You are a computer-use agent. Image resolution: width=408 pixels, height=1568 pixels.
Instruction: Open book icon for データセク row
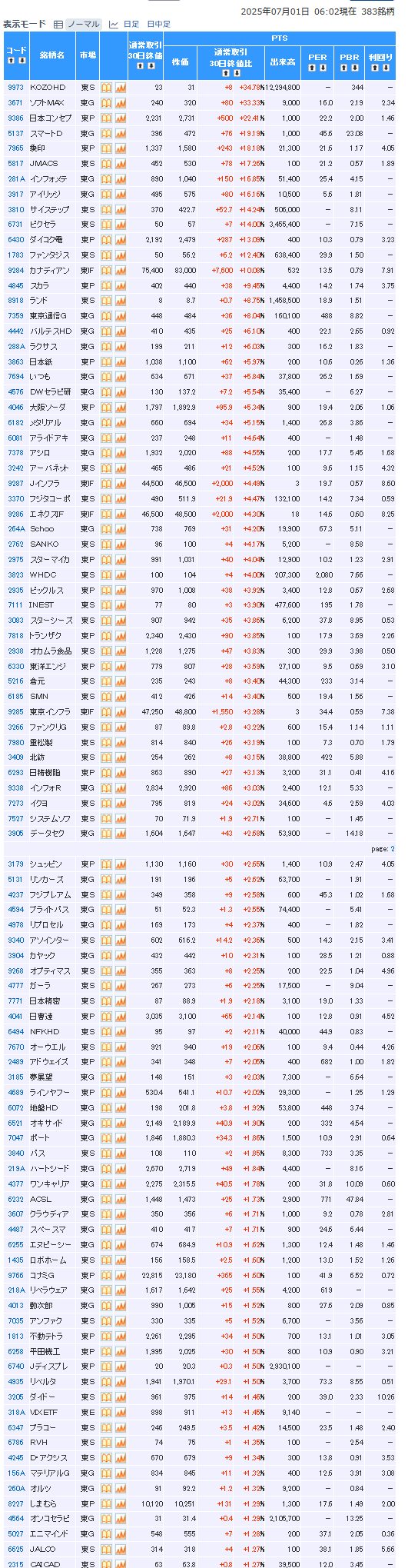(x=107, y=834)
